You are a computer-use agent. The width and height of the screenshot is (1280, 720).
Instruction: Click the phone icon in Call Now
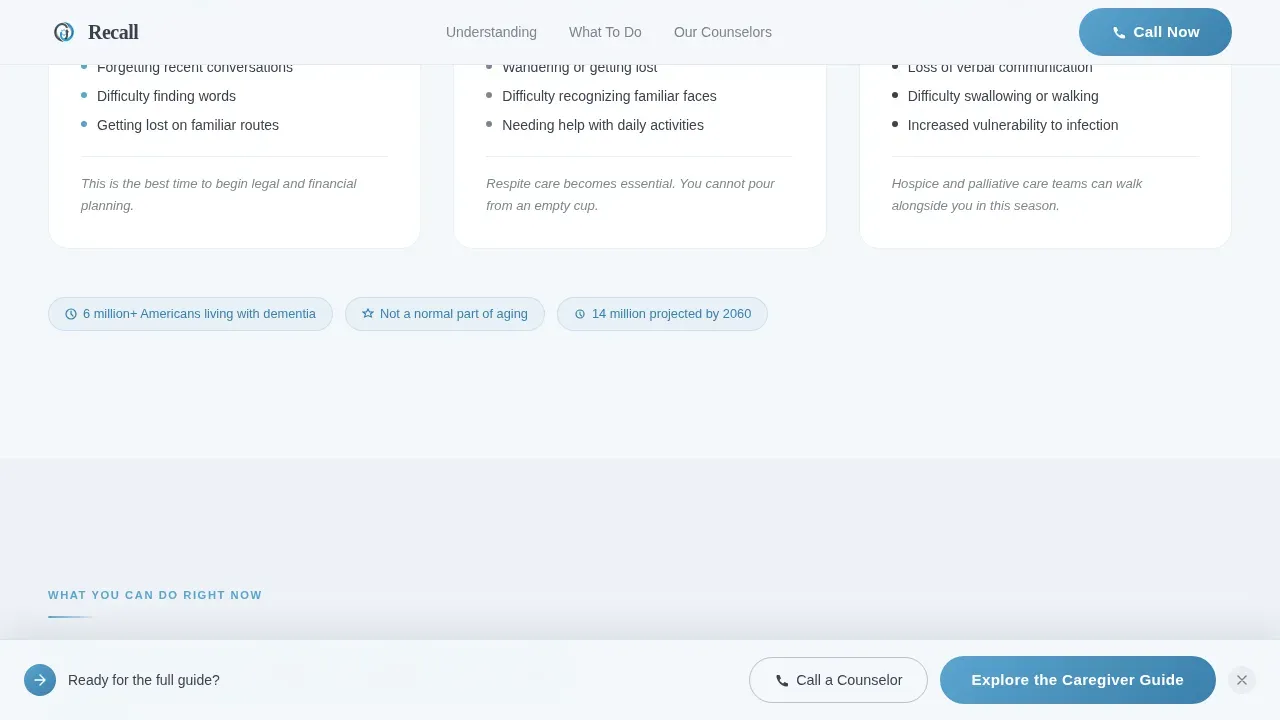(x=1119, y=32)
